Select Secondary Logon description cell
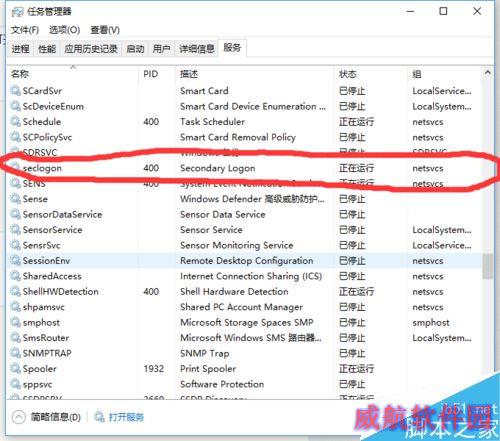Image resolution: width=500 pixels, height=441 pixels. pos(218,168)
